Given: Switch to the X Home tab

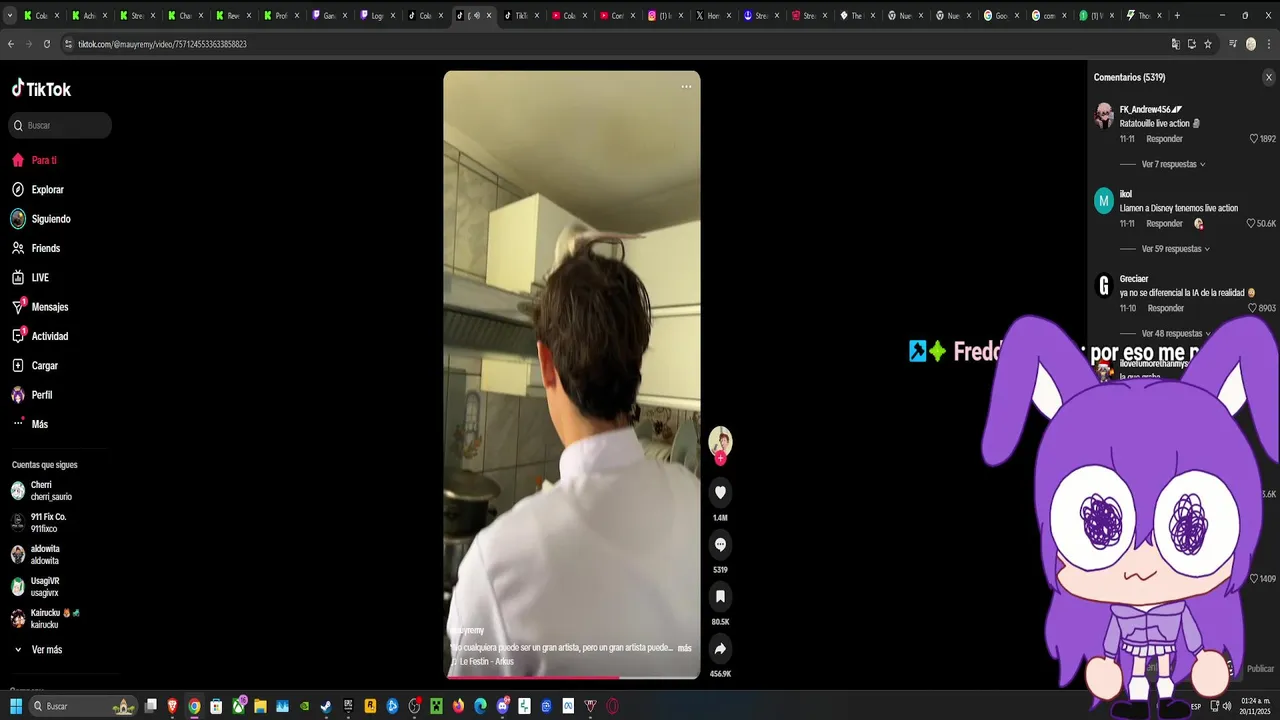Looking at the screenshot, I should coord(716,15).
